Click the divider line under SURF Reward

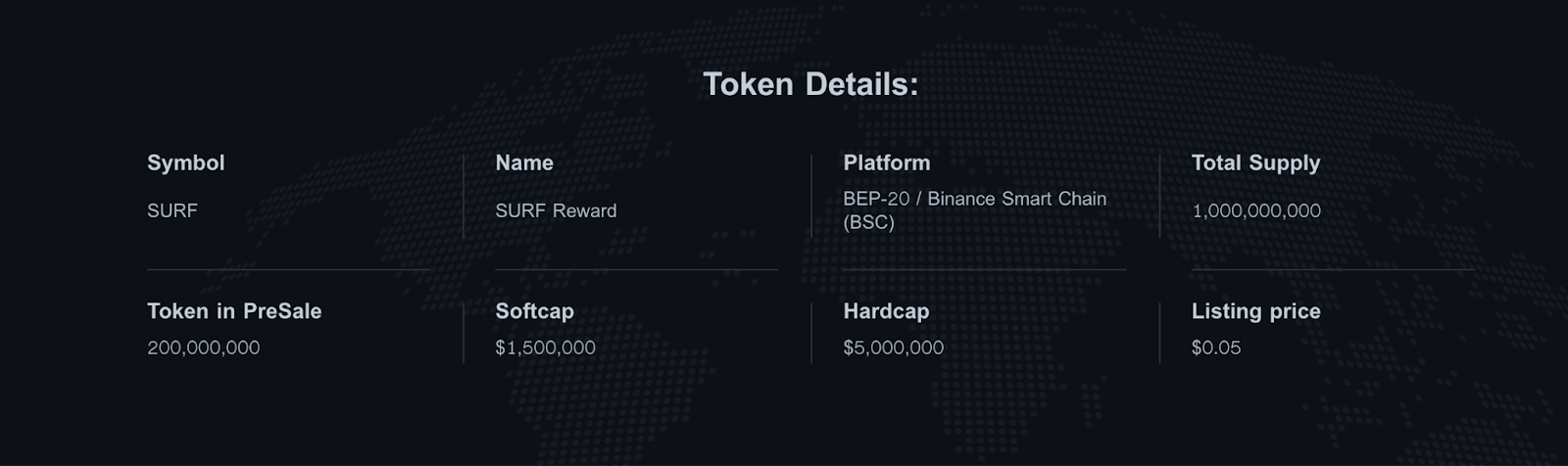click(x=637, y=269)
